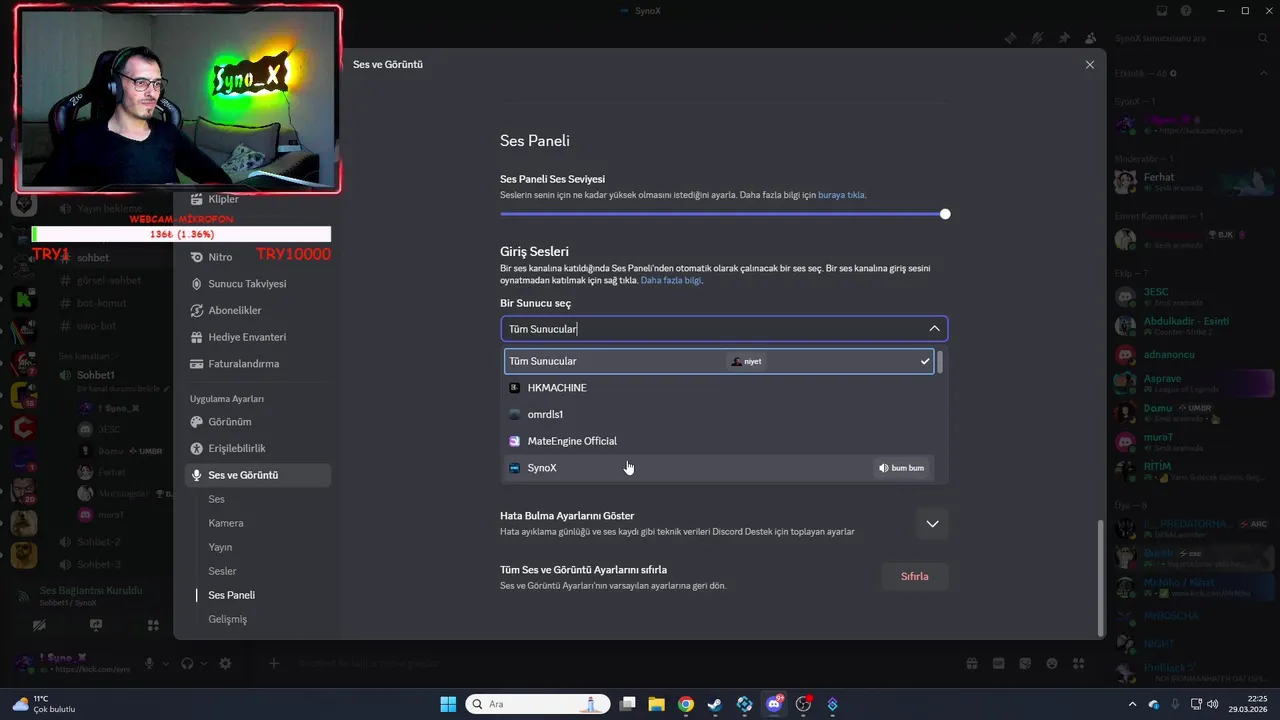The height and width of the screenshot is (720, 1280).
Task: Click the notification mute icon in header
Action: (1038, 38)
